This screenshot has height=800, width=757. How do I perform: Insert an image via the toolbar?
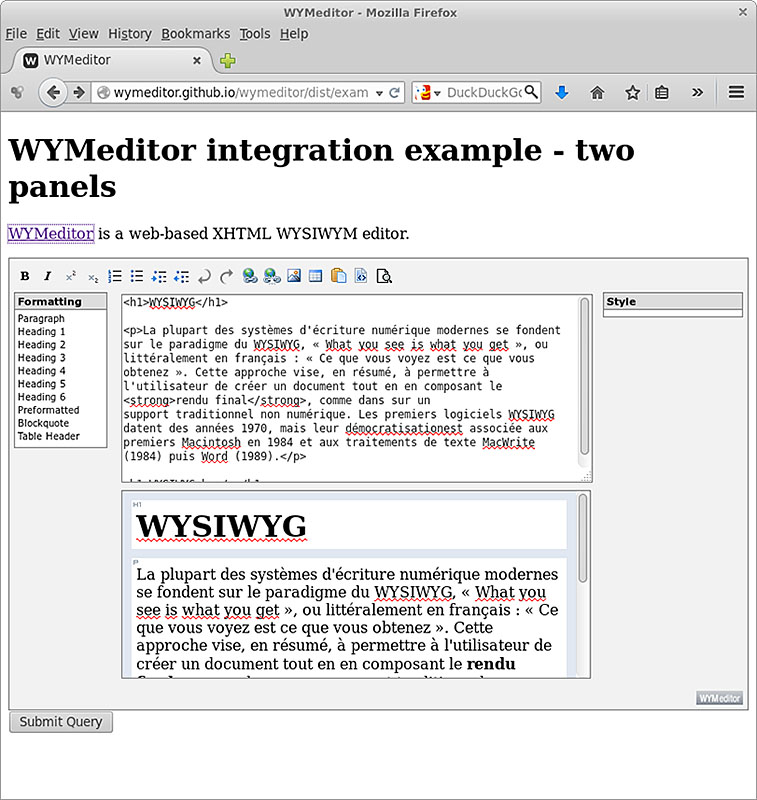click(294, 276)
